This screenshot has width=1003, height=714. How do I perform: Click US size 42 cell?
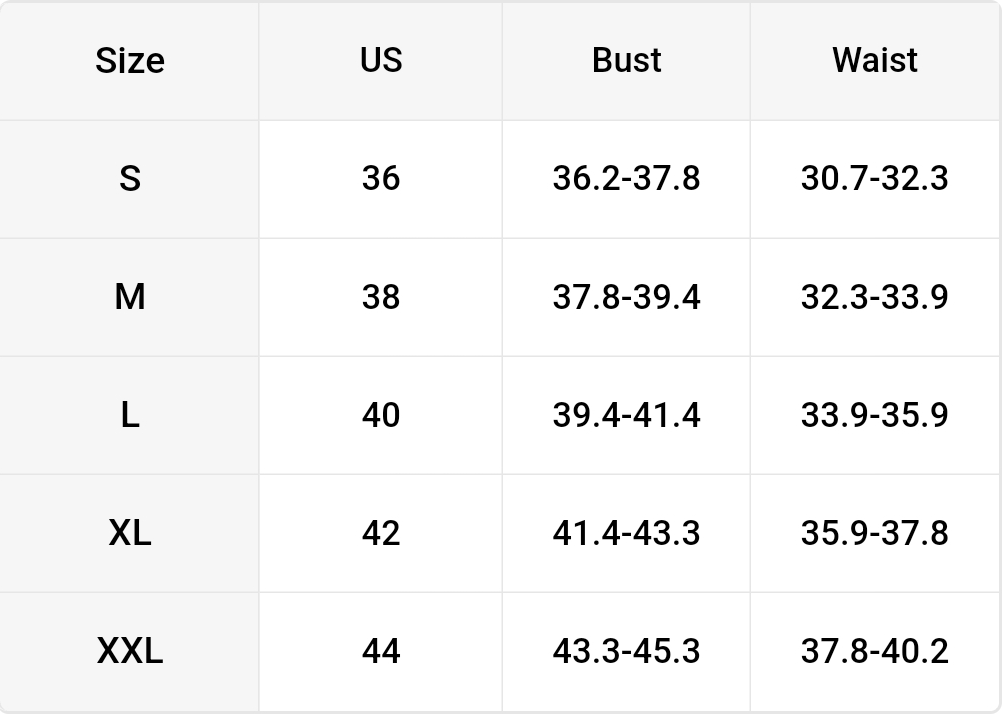pyautogui.click(x=381, y=533)
